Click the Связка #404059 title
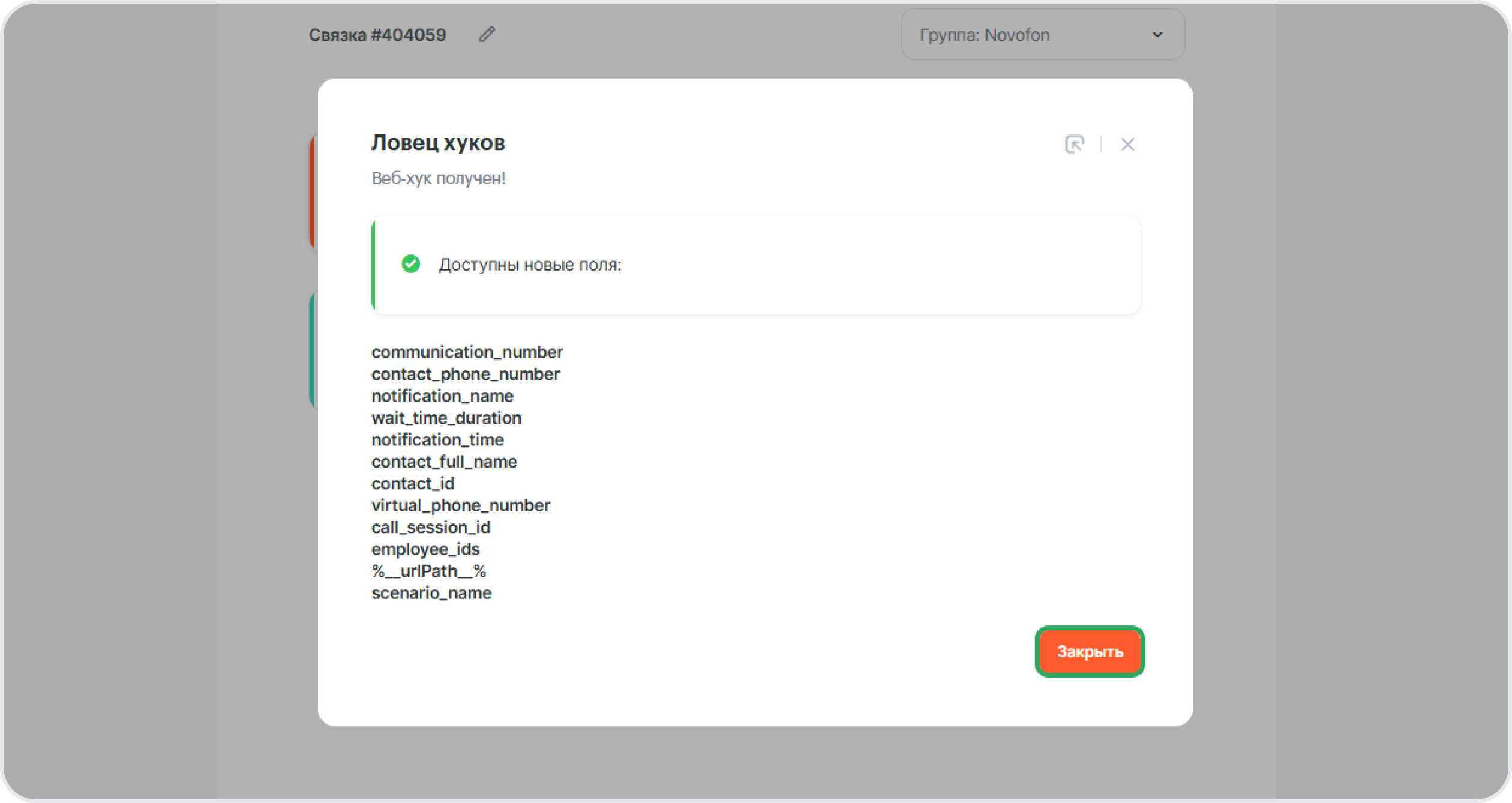Screen dimensions: 1512x803 pos(377,35)
